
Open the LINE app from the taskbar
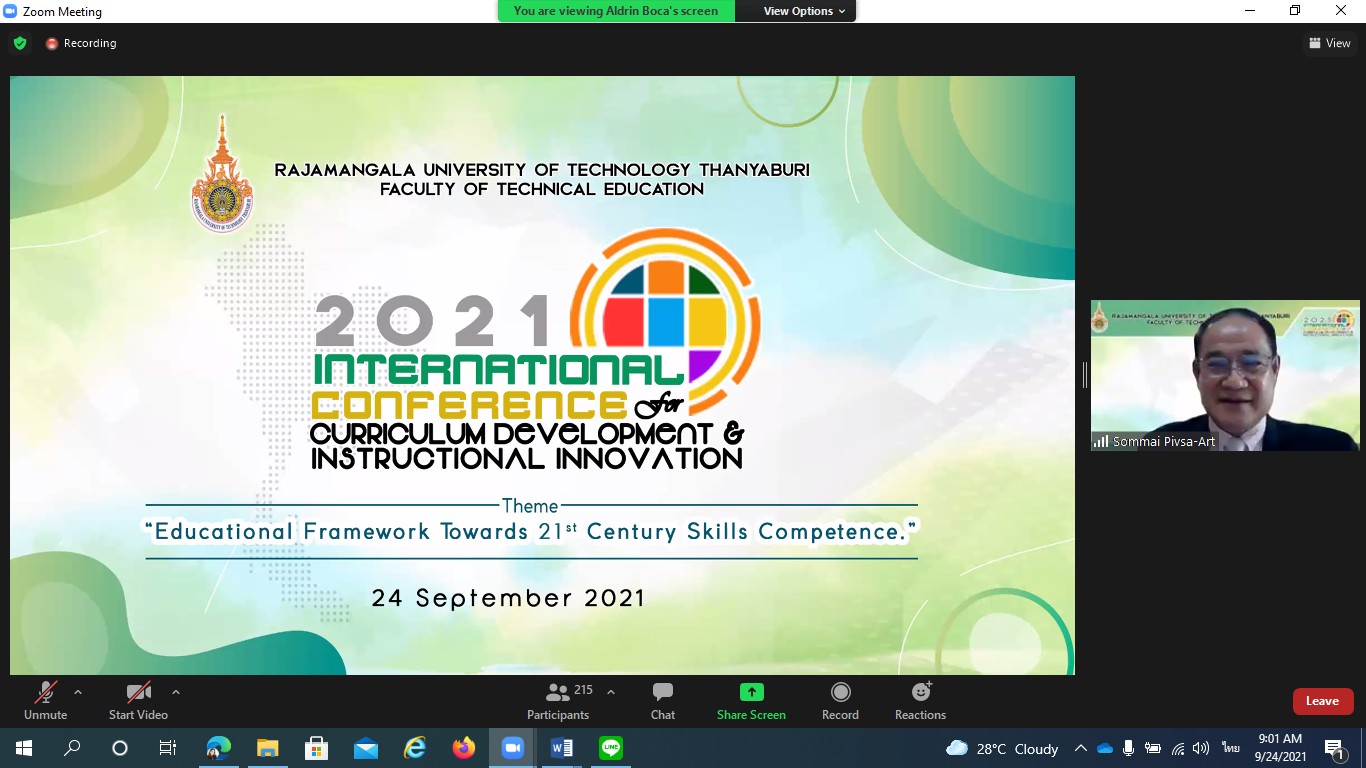coord(610,748)
